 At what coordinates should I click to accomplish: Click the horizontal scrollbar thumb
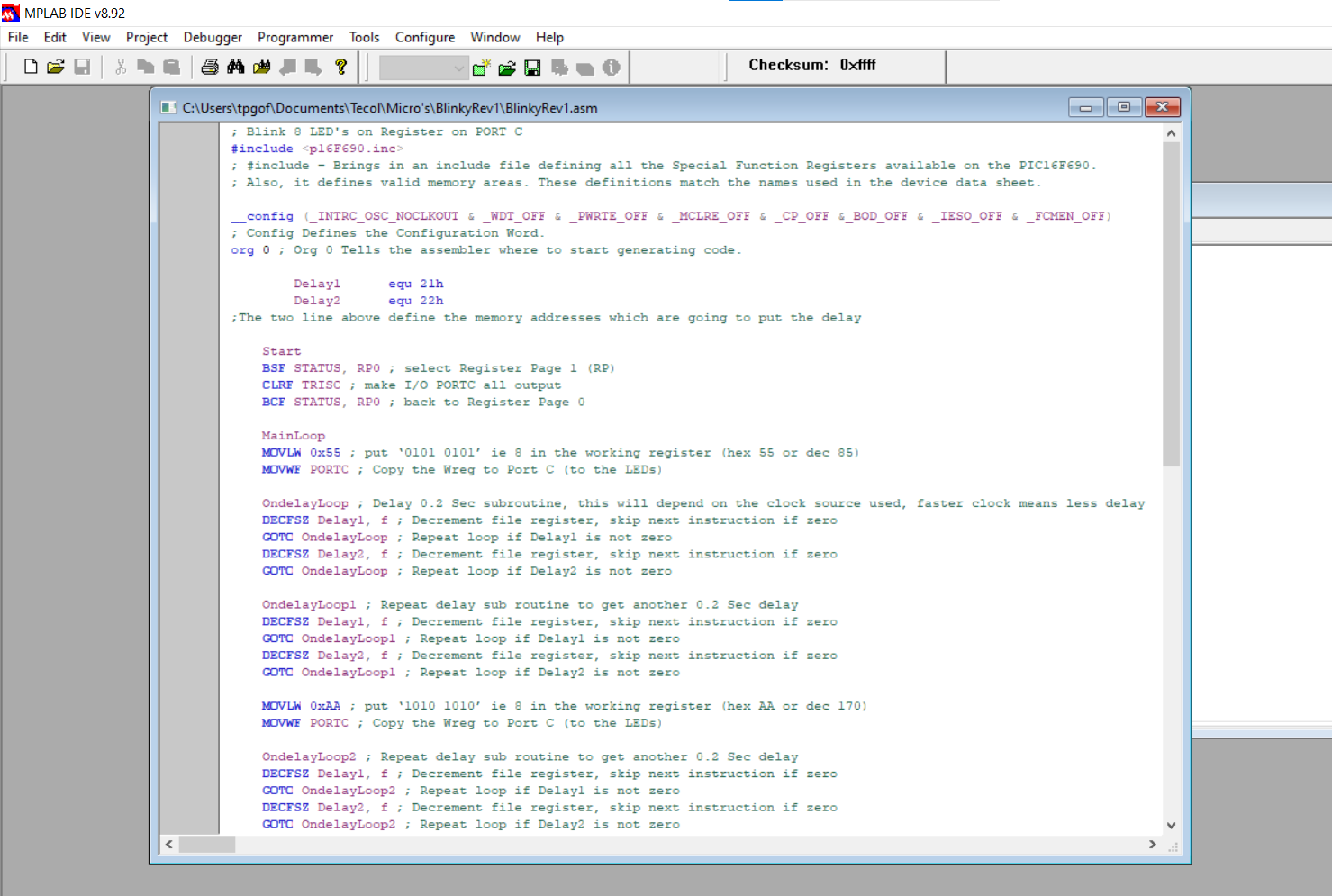[207, 845]
